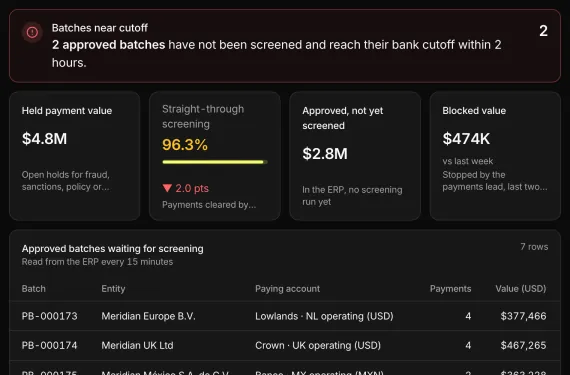Click the vs last week label
This screenshot has width=570, height=375.
point(467,161)
